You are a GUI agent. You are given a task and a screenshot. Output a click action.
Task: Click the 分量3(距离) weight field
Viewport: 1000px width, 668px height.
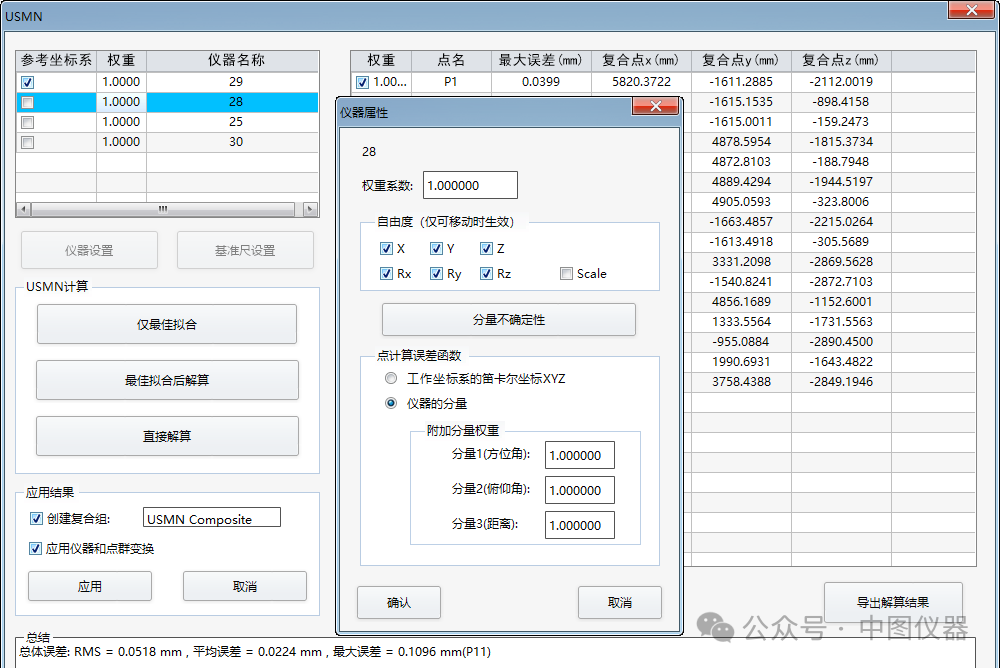(579, 525)
